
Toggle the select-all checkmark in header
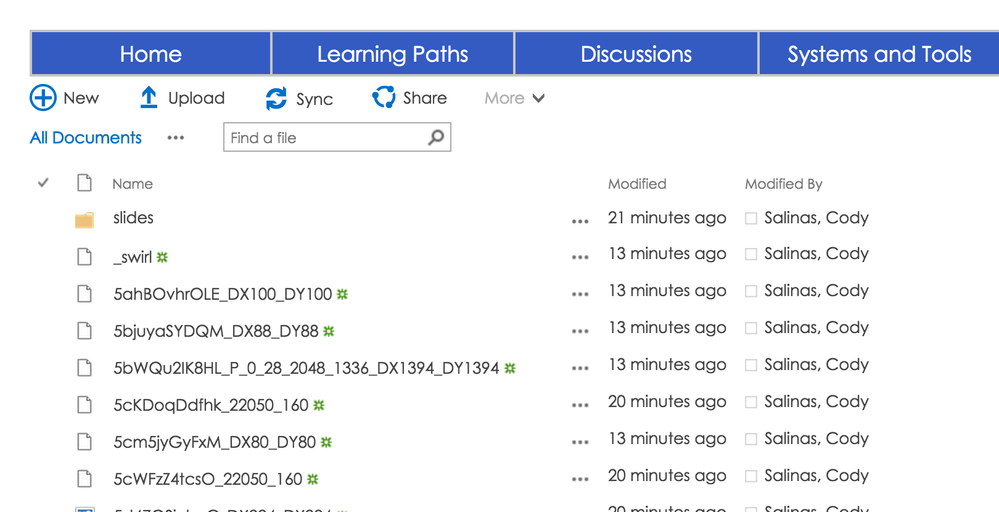(x=43, y=183)
